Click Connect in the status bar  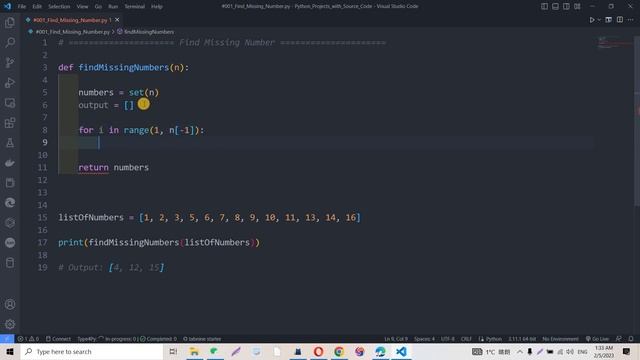58,339
